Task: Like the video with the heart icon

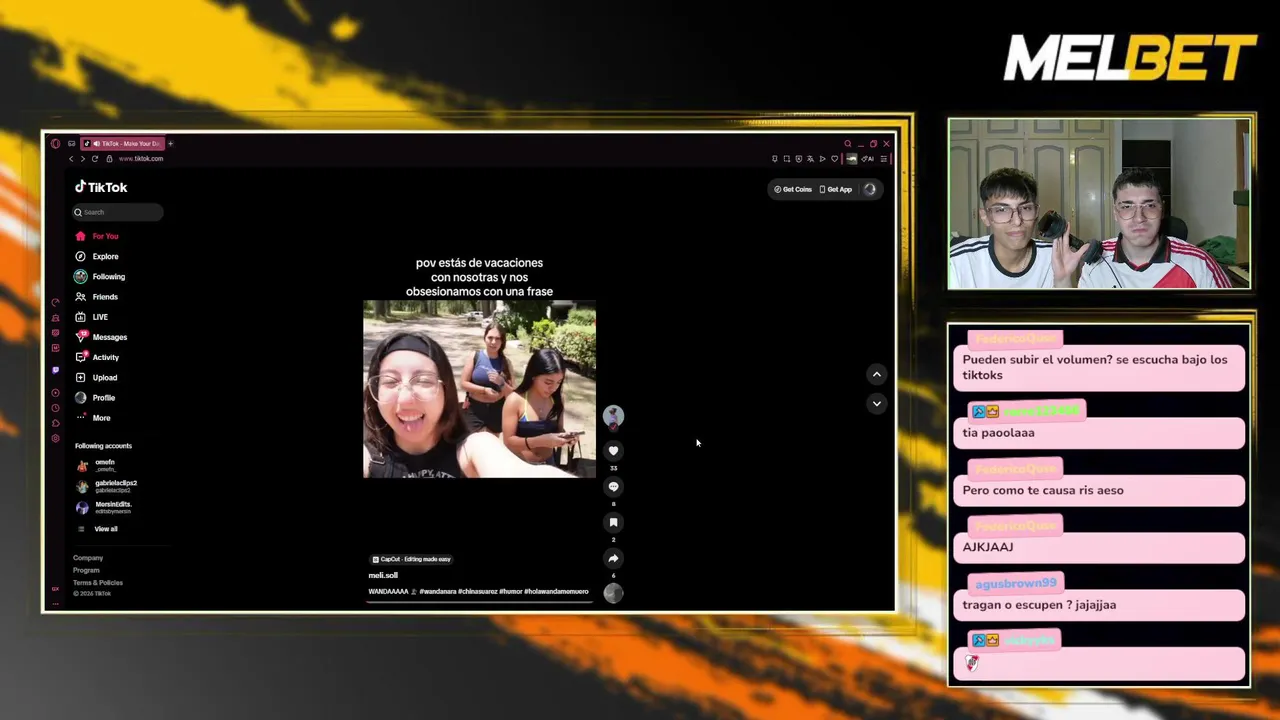Action: 613,451
